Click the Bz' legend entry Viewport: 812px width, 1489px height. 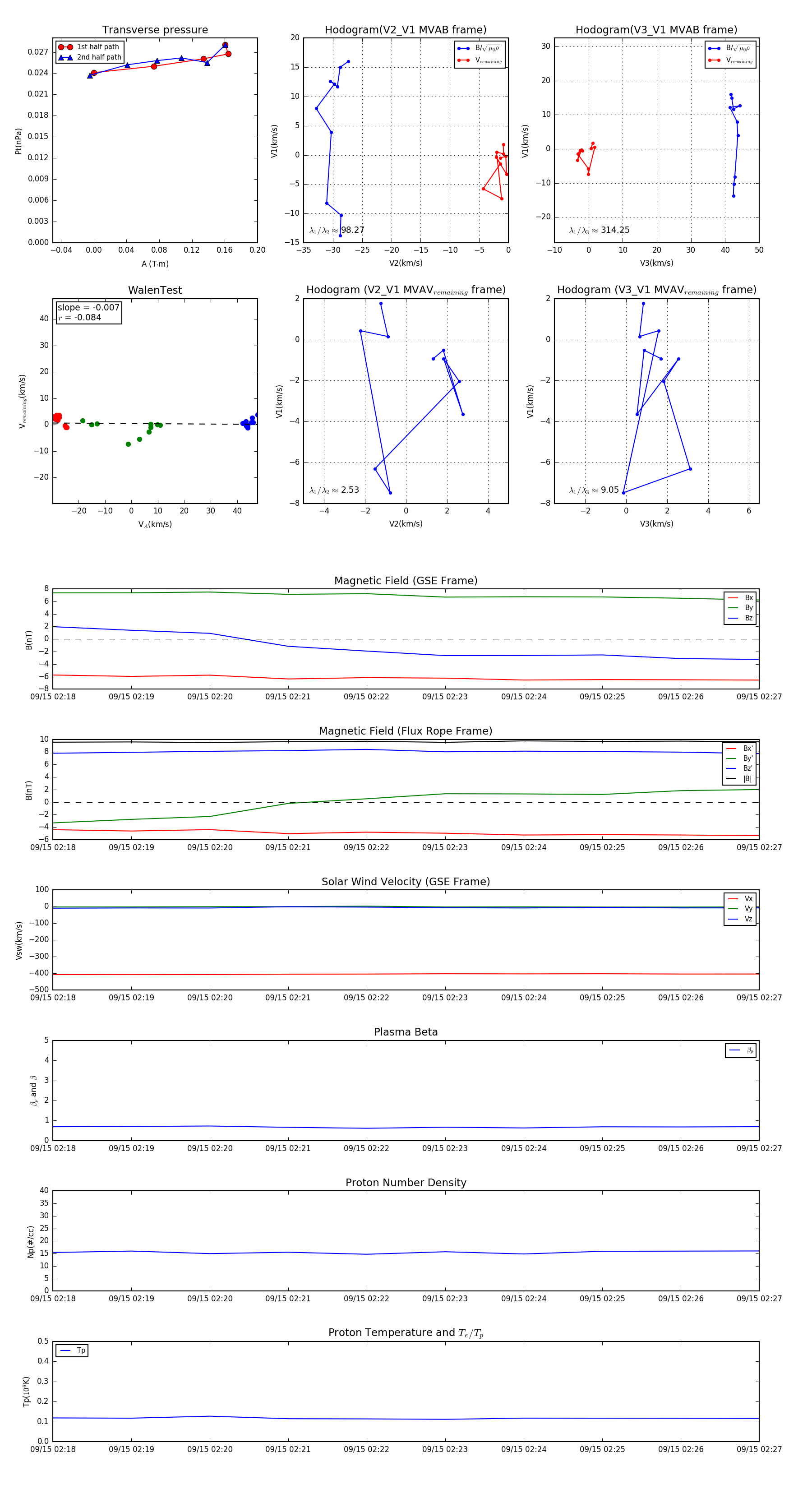point(739,768)
